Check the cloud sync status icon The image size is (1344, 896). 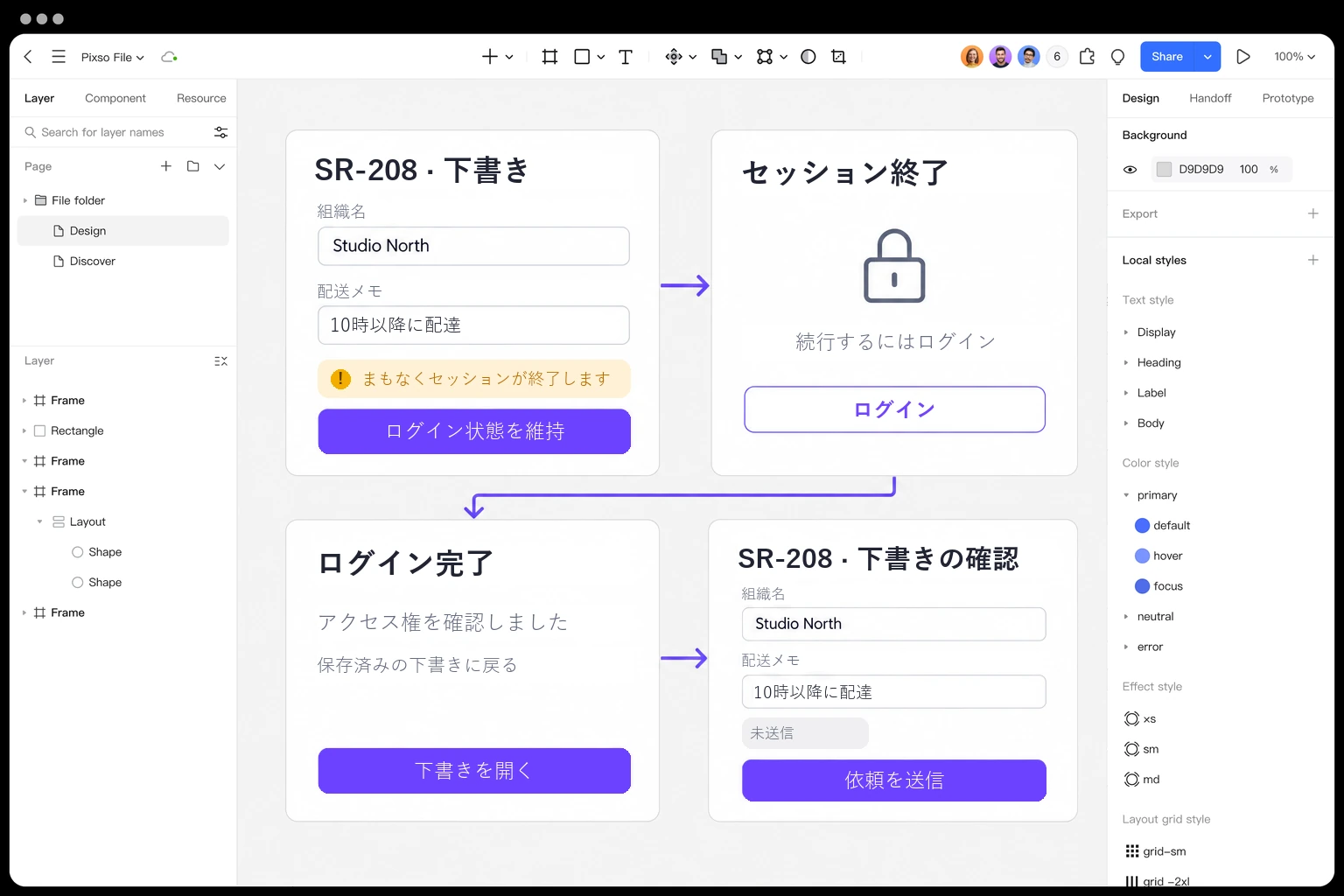coord(169,57)
